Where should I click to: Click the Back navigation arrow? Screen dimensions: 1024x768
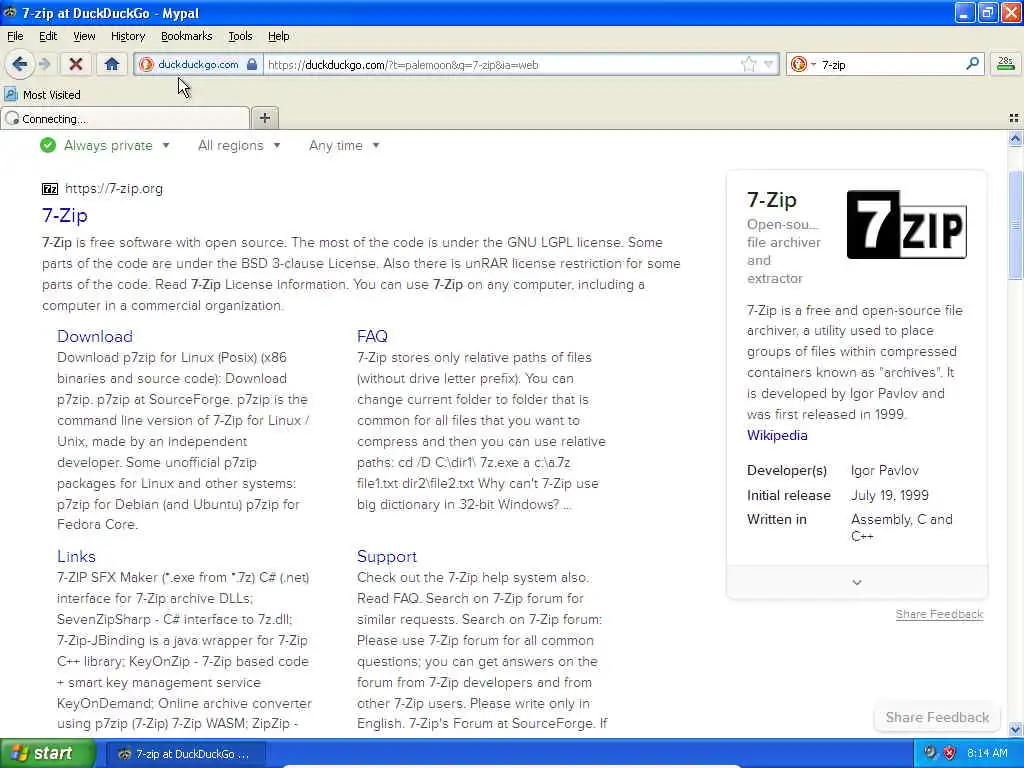[x=20, y=64]
